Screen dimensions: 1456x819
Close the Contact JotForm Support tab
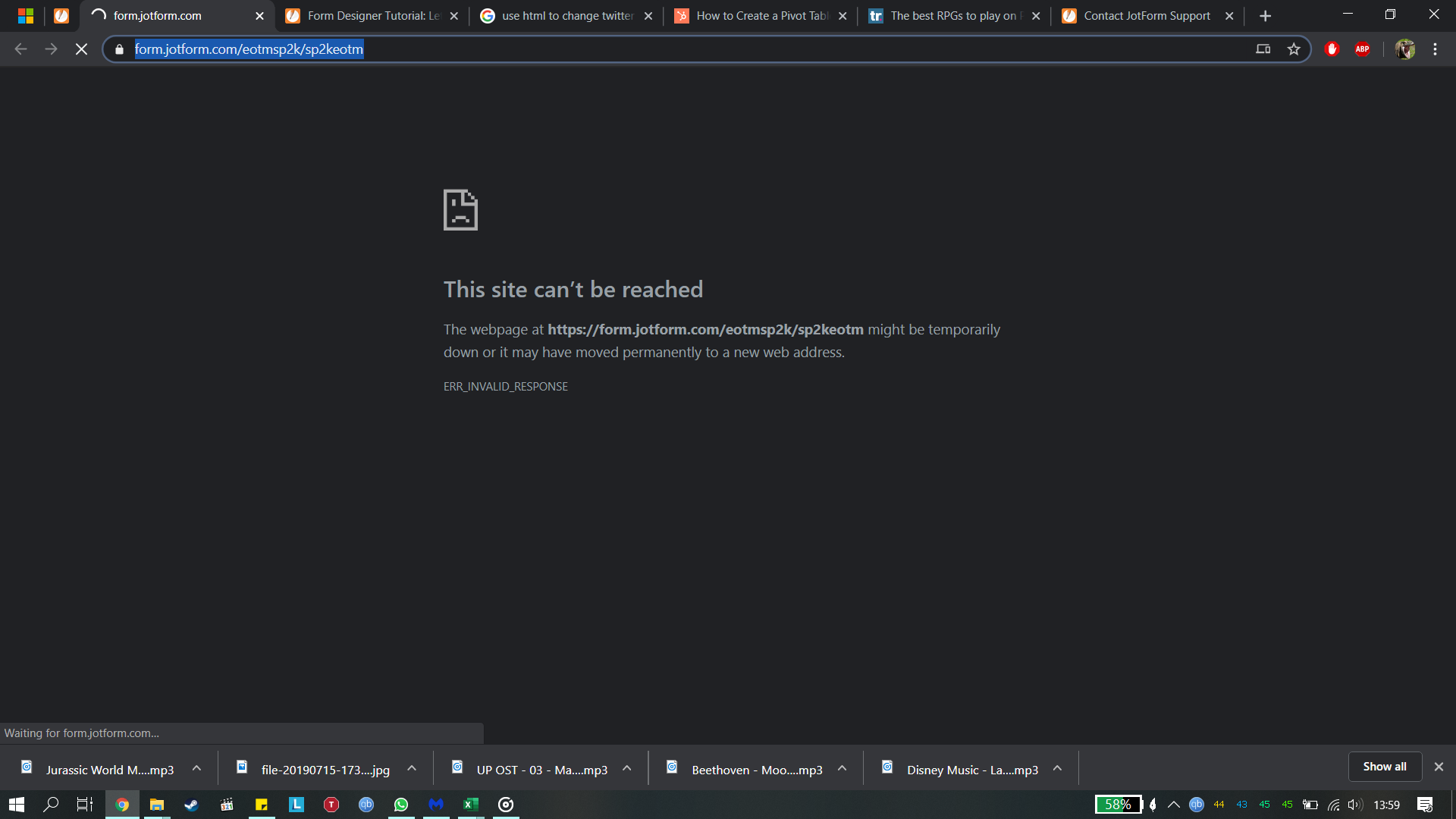[1229, 16]
